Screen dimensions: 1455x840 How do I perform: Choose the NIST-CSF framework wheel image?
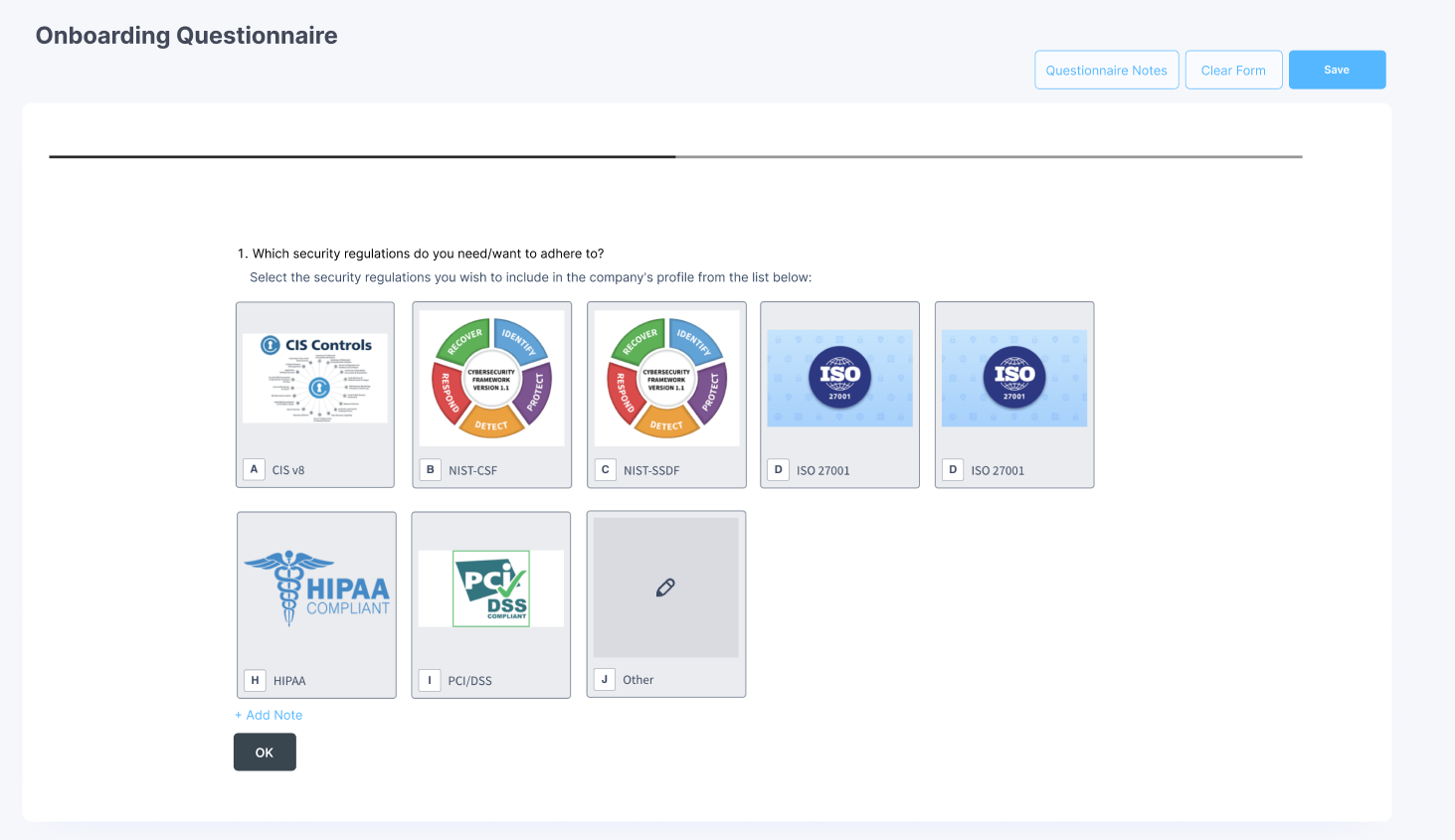[x=492, y=378]
